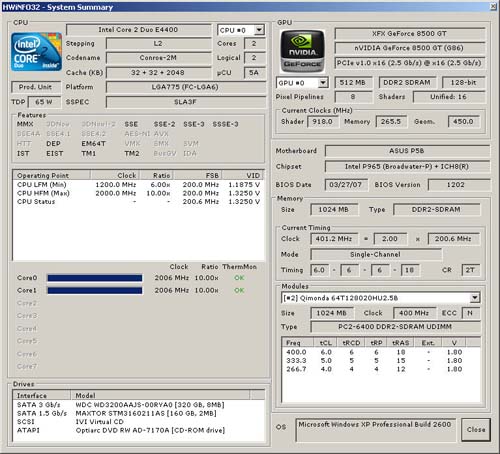Click the Stepping L2 field
The image size is (500, 454).
pyautogui.click(x=158, y=44)
